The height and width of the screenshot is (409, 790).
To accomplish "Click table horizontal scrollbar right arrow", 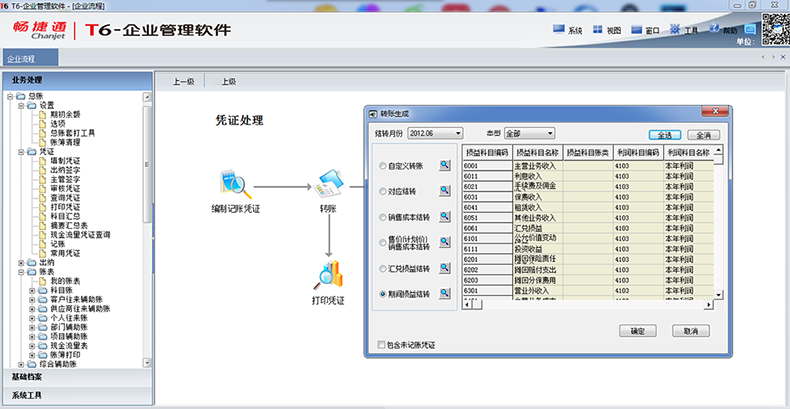I will tap(709, 305).
